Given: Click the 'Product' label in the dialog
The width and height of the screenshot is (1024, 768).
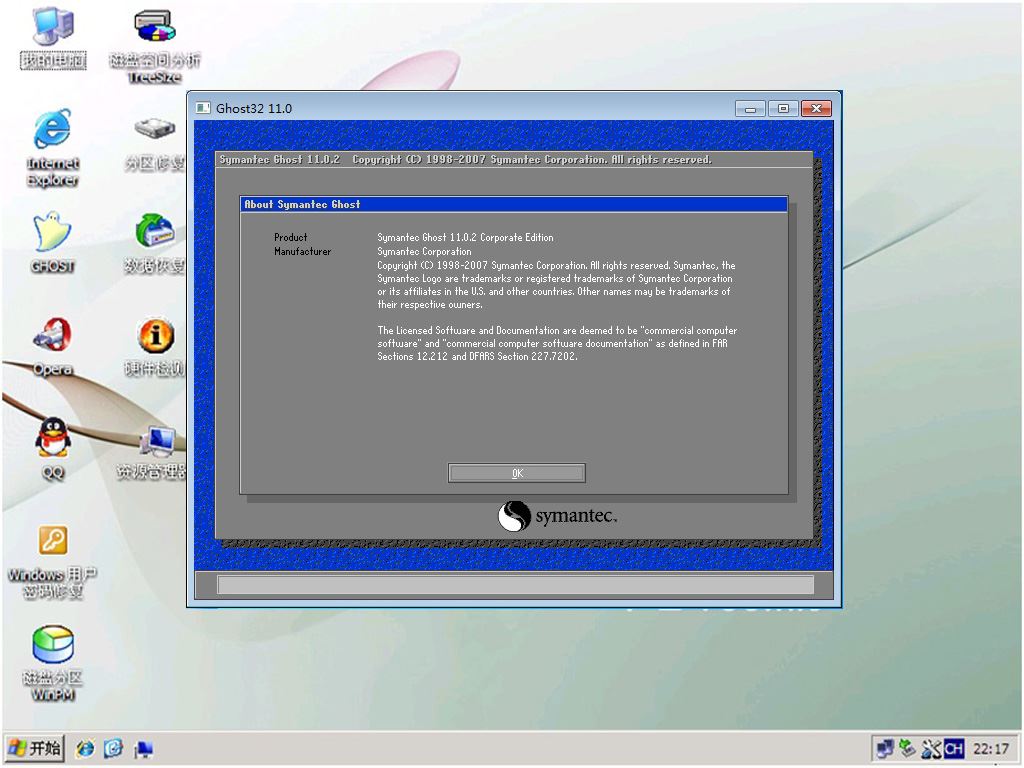Looking at the screenshot, I should pos(291,238).
